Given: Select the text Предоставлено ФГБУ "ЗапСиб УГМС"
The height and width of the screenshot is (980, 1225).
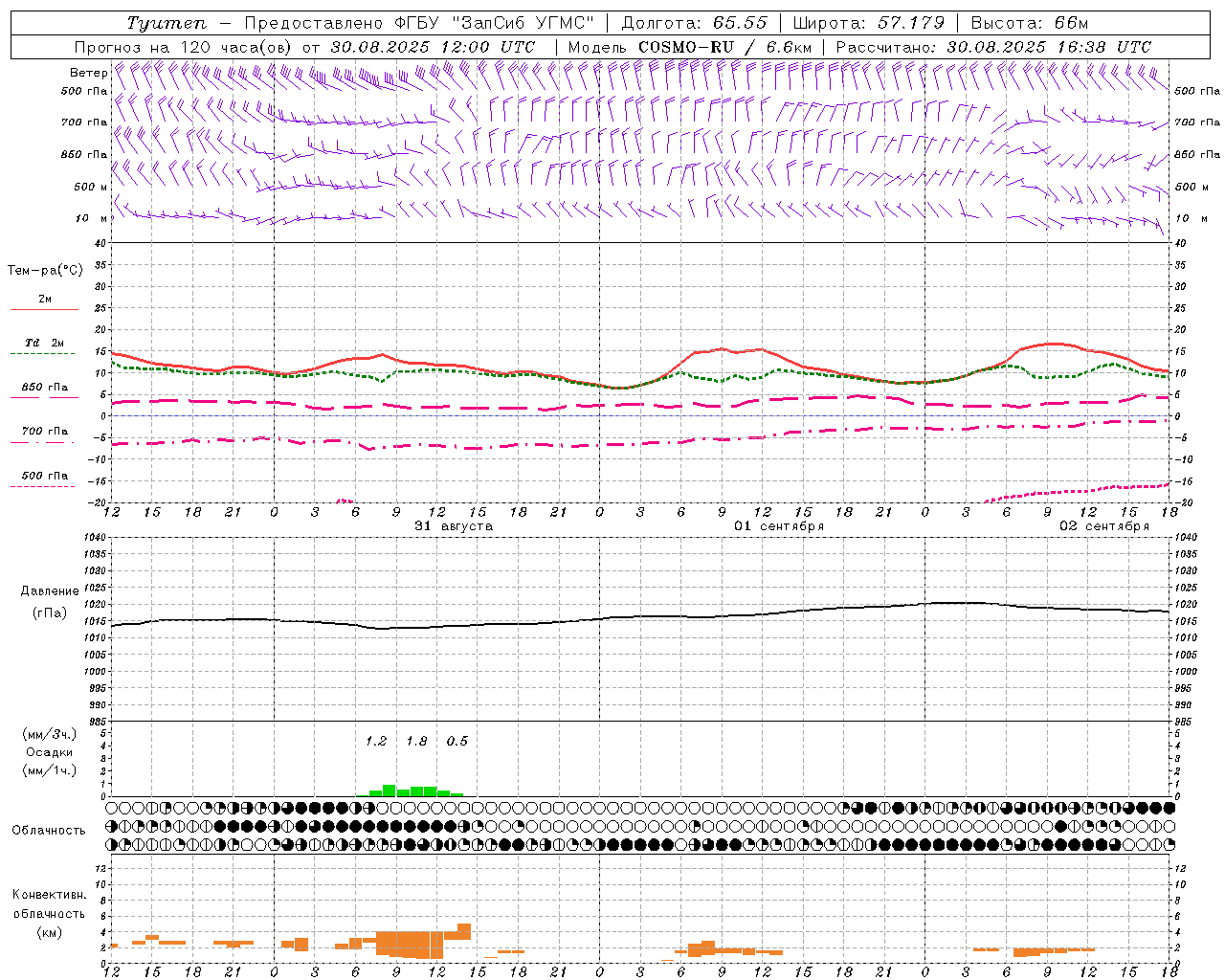Looking at the screenshot, I should coord(419,23).
